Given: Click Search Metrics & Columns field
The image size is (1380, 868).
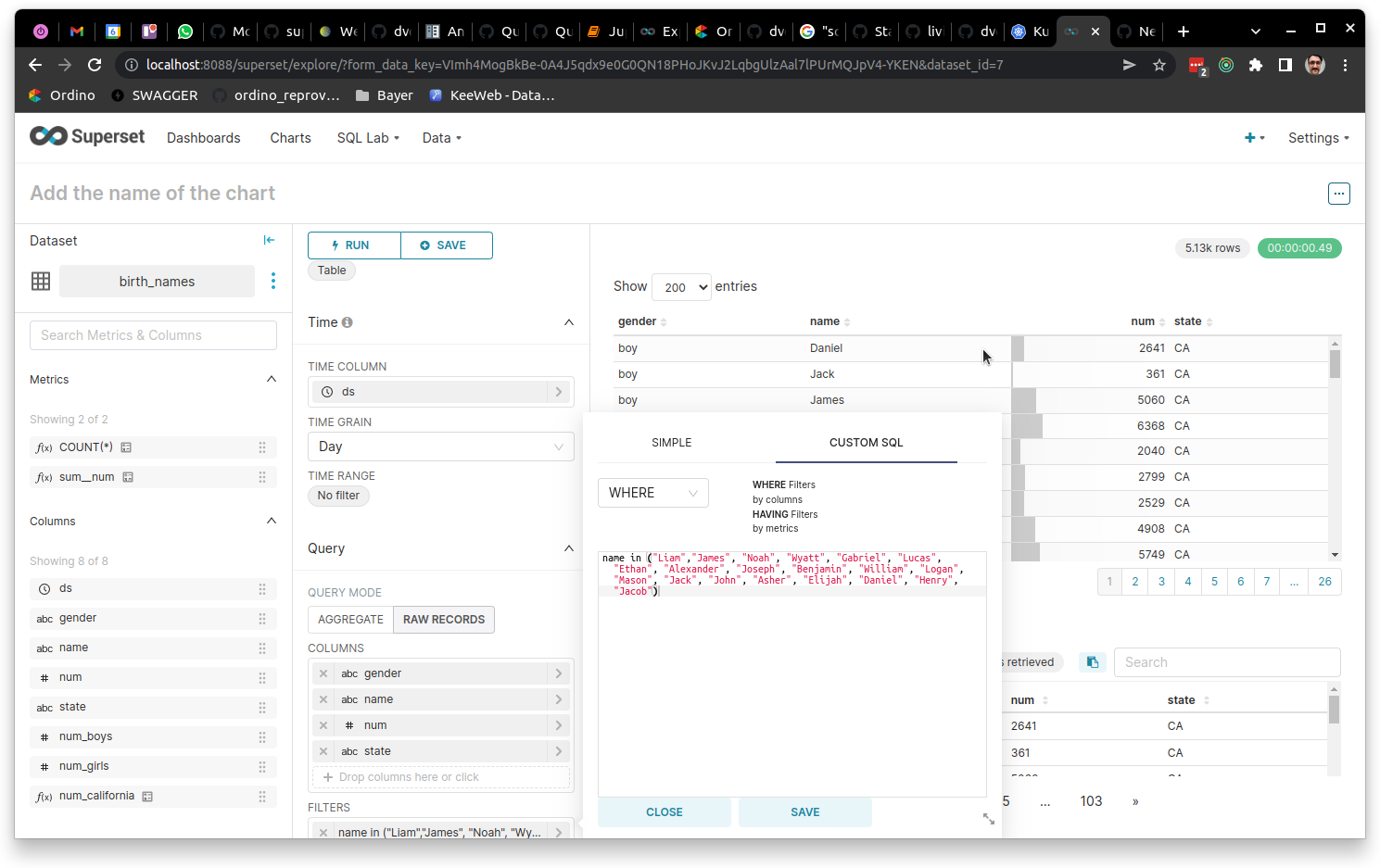Looking at the screenshot, I should pos(153,335).
